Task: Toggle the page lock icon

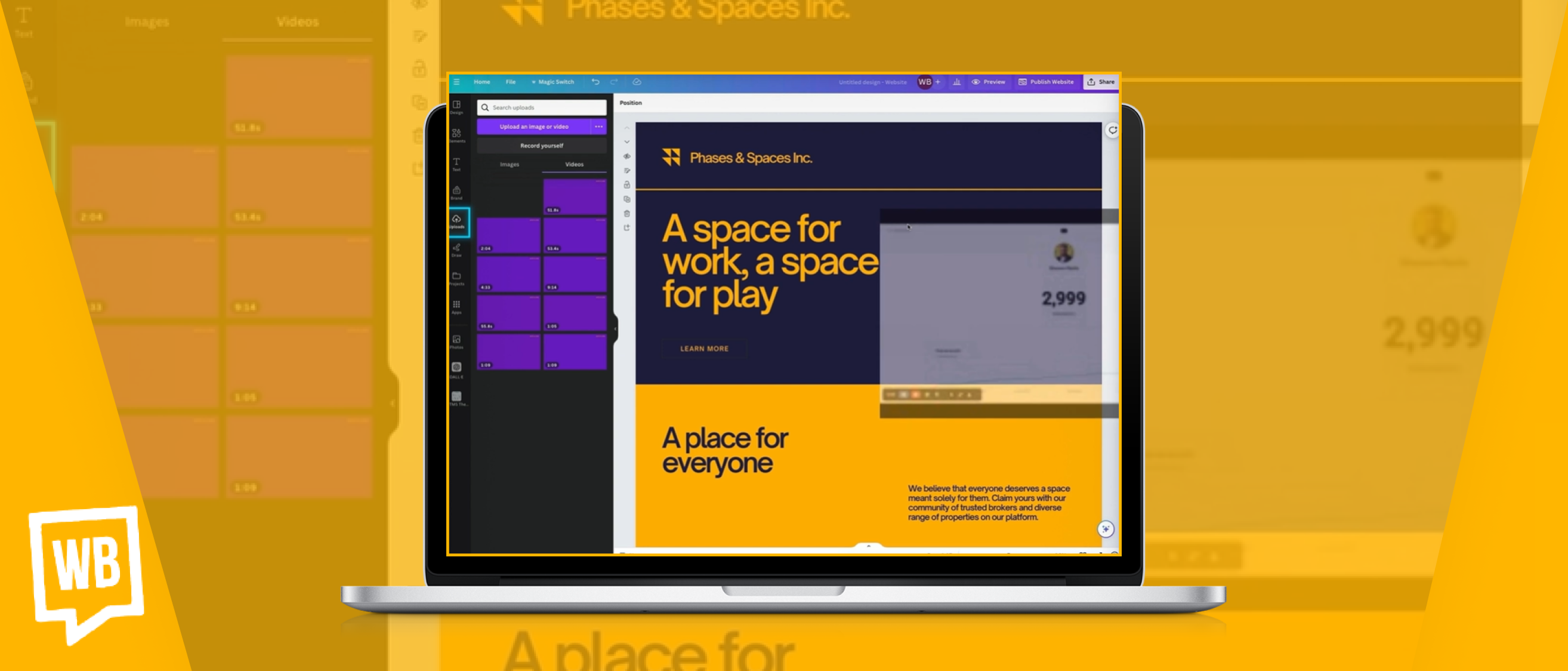Action: 627,184
